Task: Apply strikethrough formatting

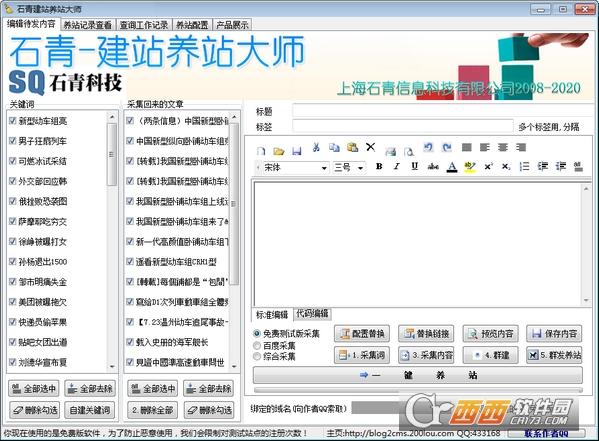Action: point(433,166)
